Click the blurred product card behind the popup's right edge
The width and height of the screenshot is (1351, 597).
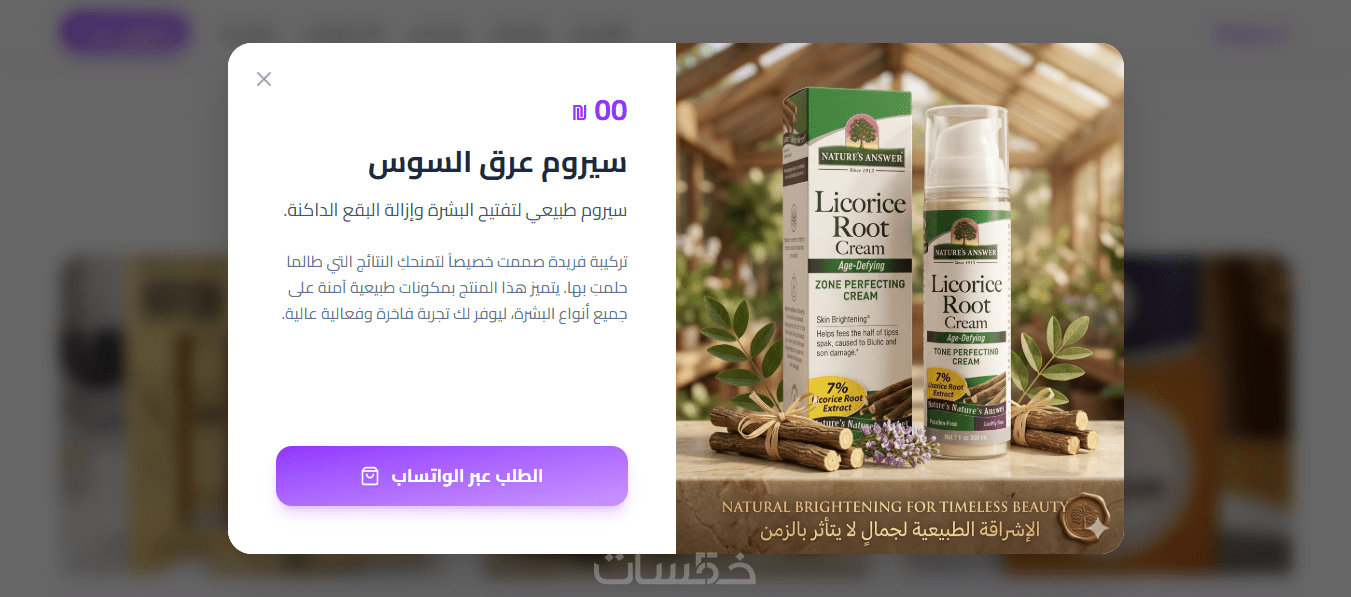tap(1207, 410)
